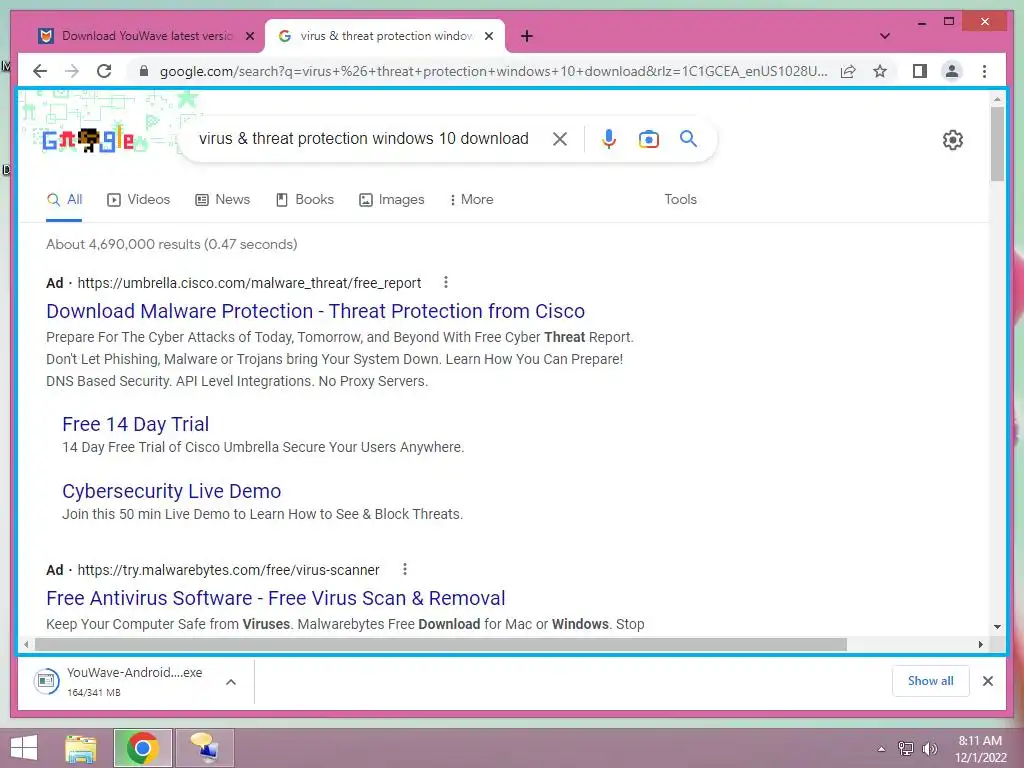The width and height of the screenshot is (1024, 768).
Task: Close the downloads bar
Action: click(987, 681)
